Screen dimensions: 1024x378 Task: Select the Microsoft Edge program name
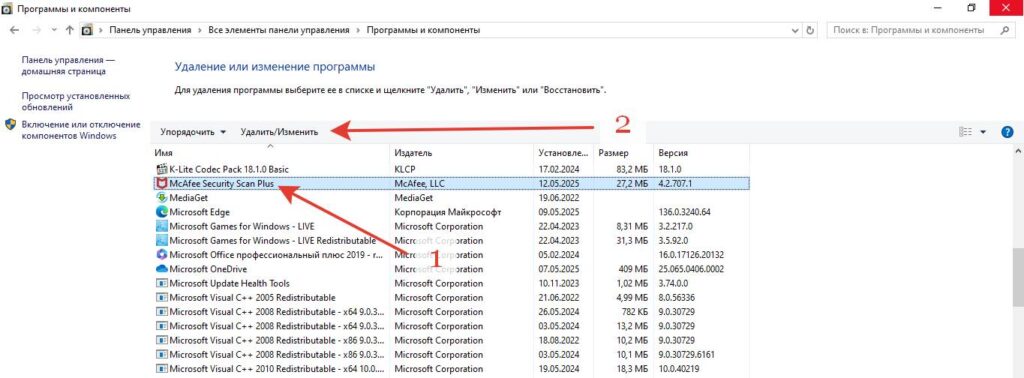[x=199, y=212]
